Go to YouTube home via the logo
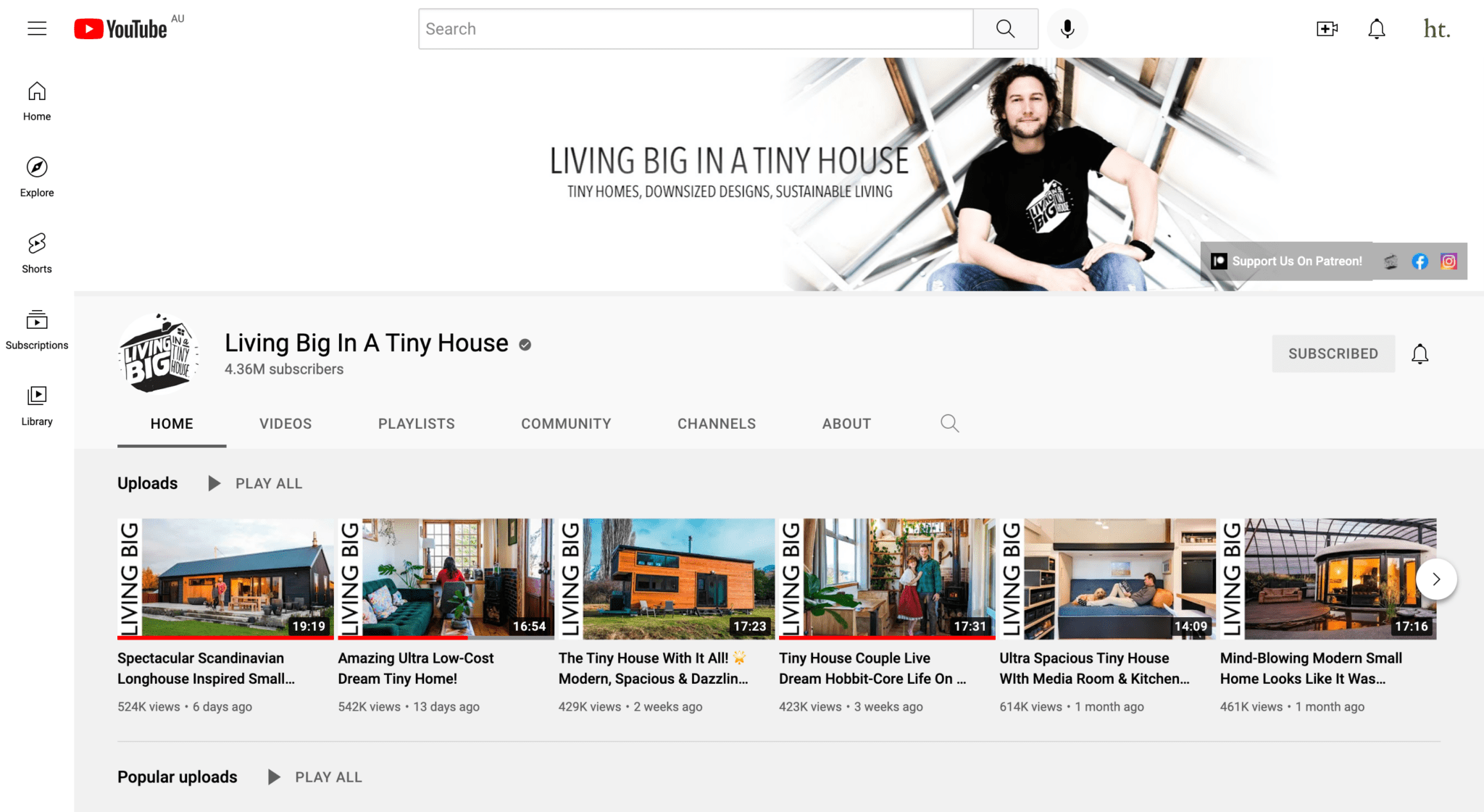The height and width of the screenshot is (812, 1484). point(121,29)
